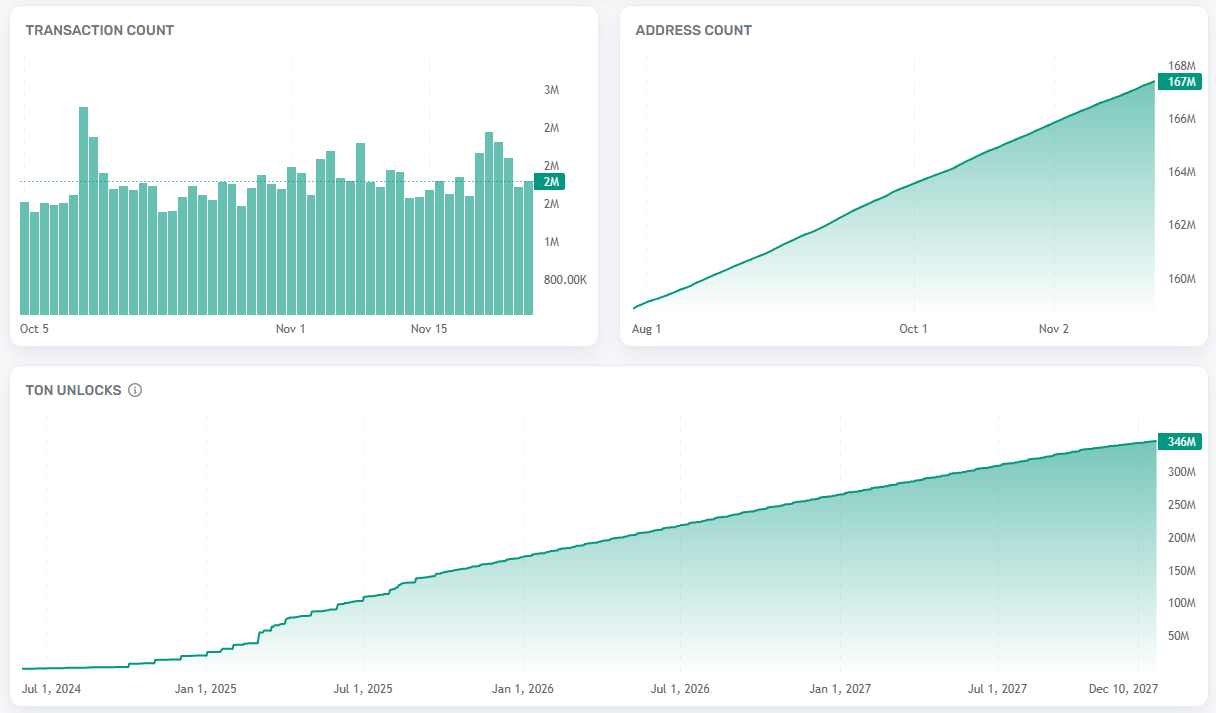Click the Address Count chart title
The width and height of the screenshot is (1216, 713).
click(693, 30)
